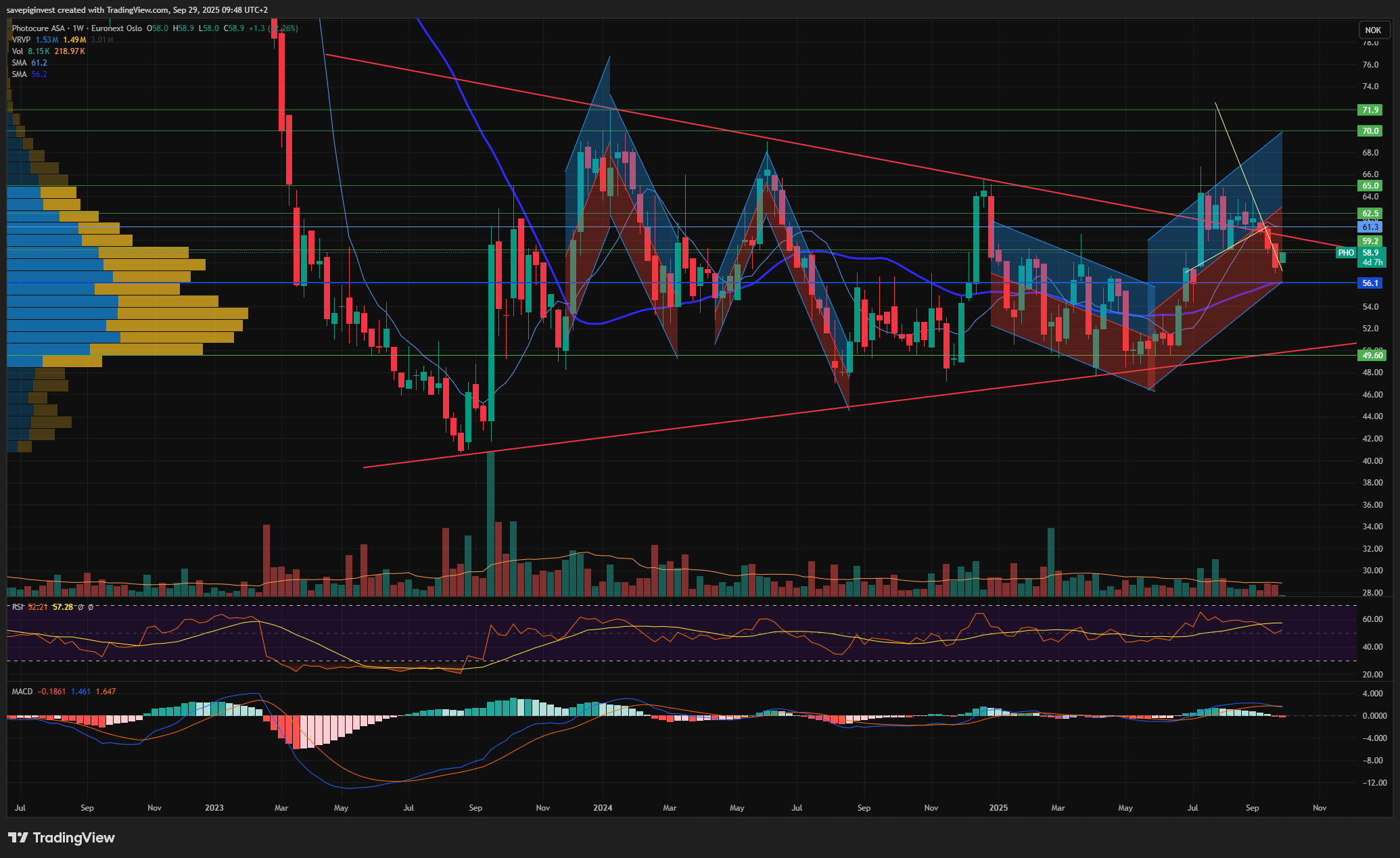This screenshot has height=858, width=1400.
Task: Click the MACD indicator label
Action: (x=22, y=692)
